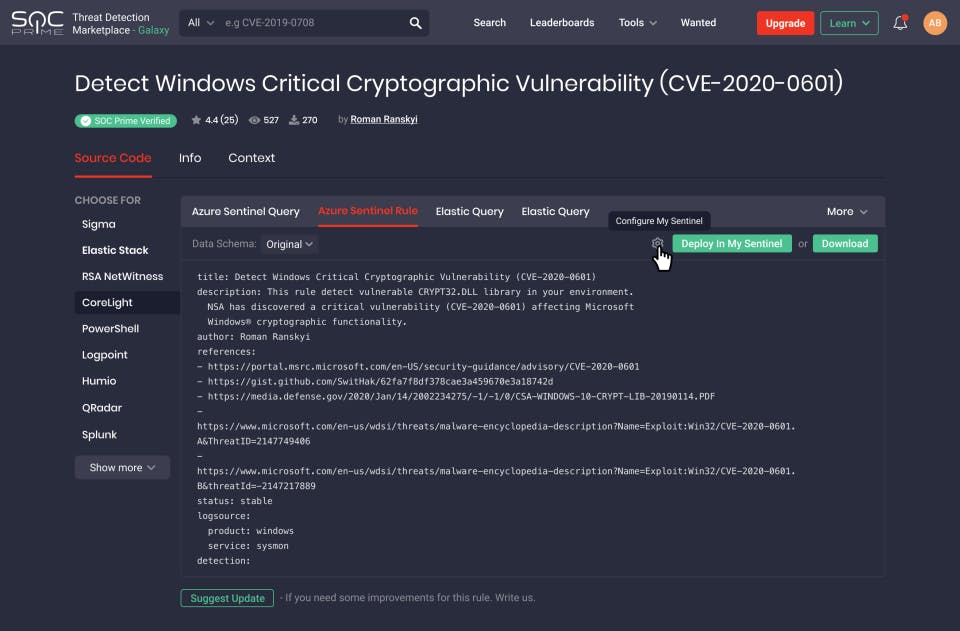Viewport: 960px width, 631px height.
Task: Click the SOC Prime Verified badge
Action: pos(126,121)
